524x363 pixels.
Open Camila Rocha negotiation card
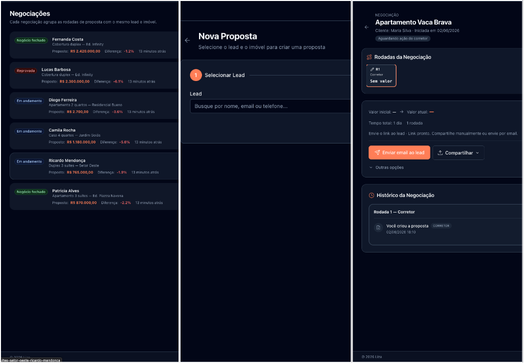point(94,136)
